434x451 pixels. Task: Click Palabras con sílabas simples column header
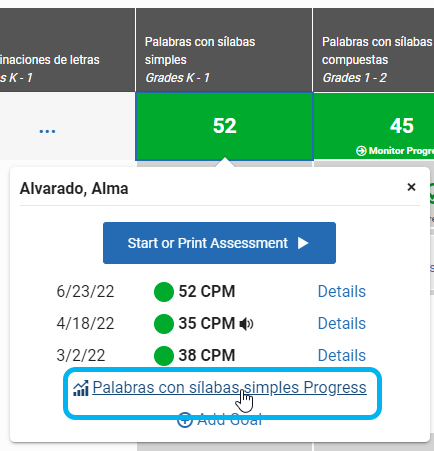[x=224, y=50]
